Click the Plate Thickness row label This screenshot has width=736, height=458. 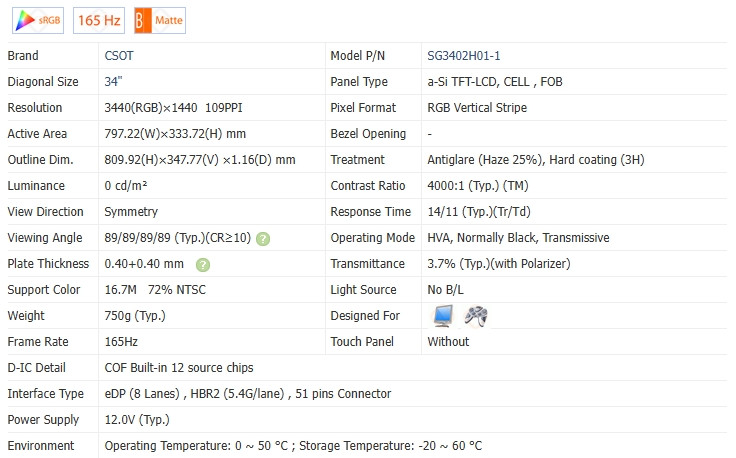point(48,264)
